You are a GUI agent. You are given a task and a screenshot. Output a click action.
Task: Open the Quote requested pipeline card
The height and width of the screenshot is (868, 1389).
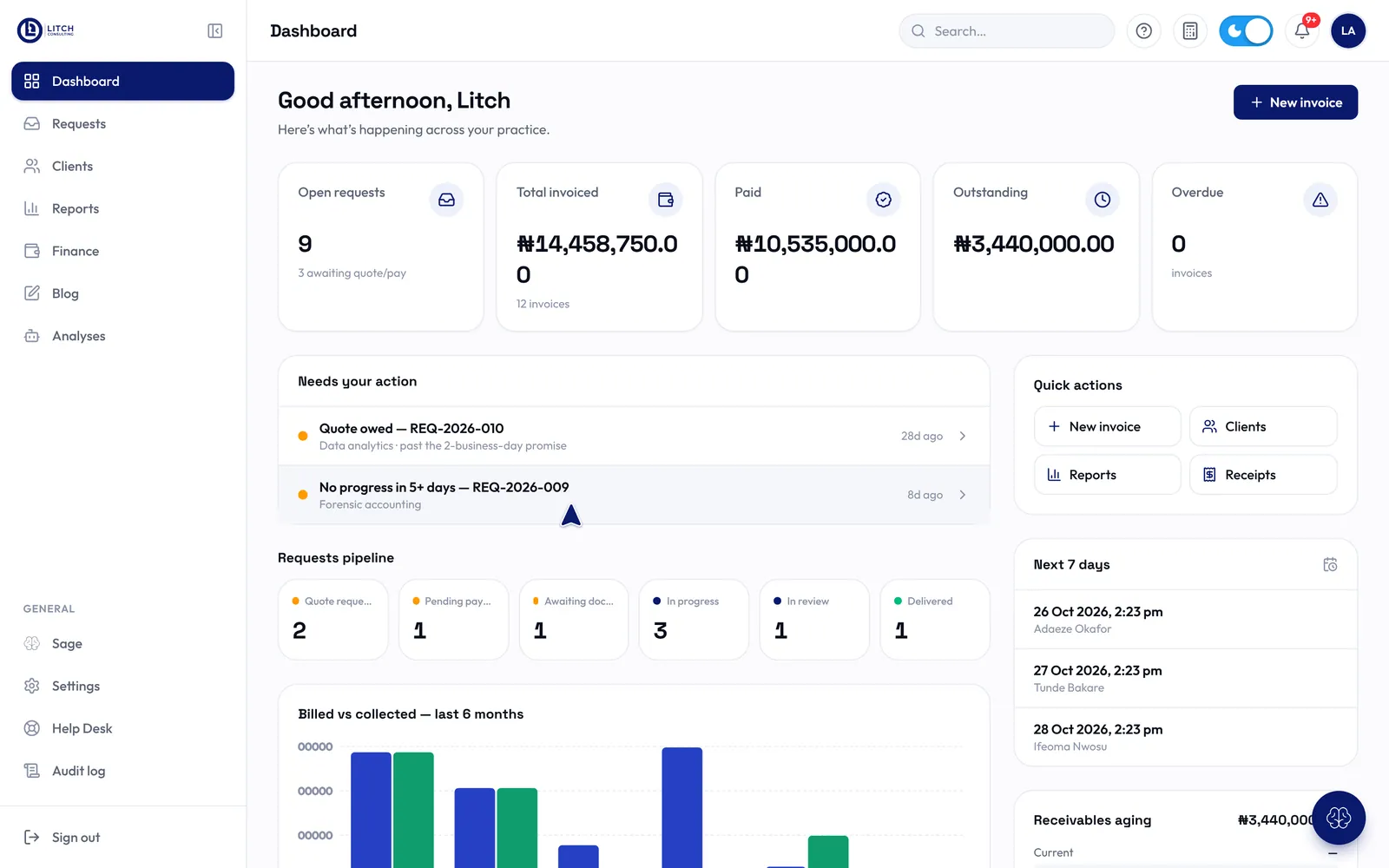[332, 620]
